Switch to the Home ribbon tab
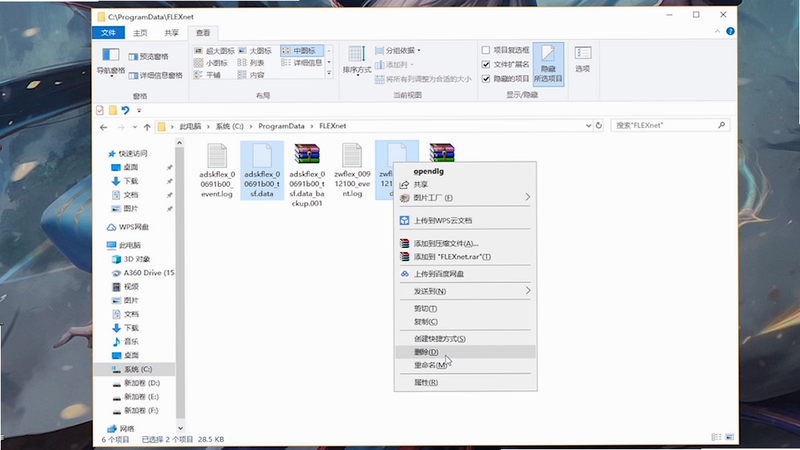The width and height of the screenshot is (800, 450). (140, 33)
